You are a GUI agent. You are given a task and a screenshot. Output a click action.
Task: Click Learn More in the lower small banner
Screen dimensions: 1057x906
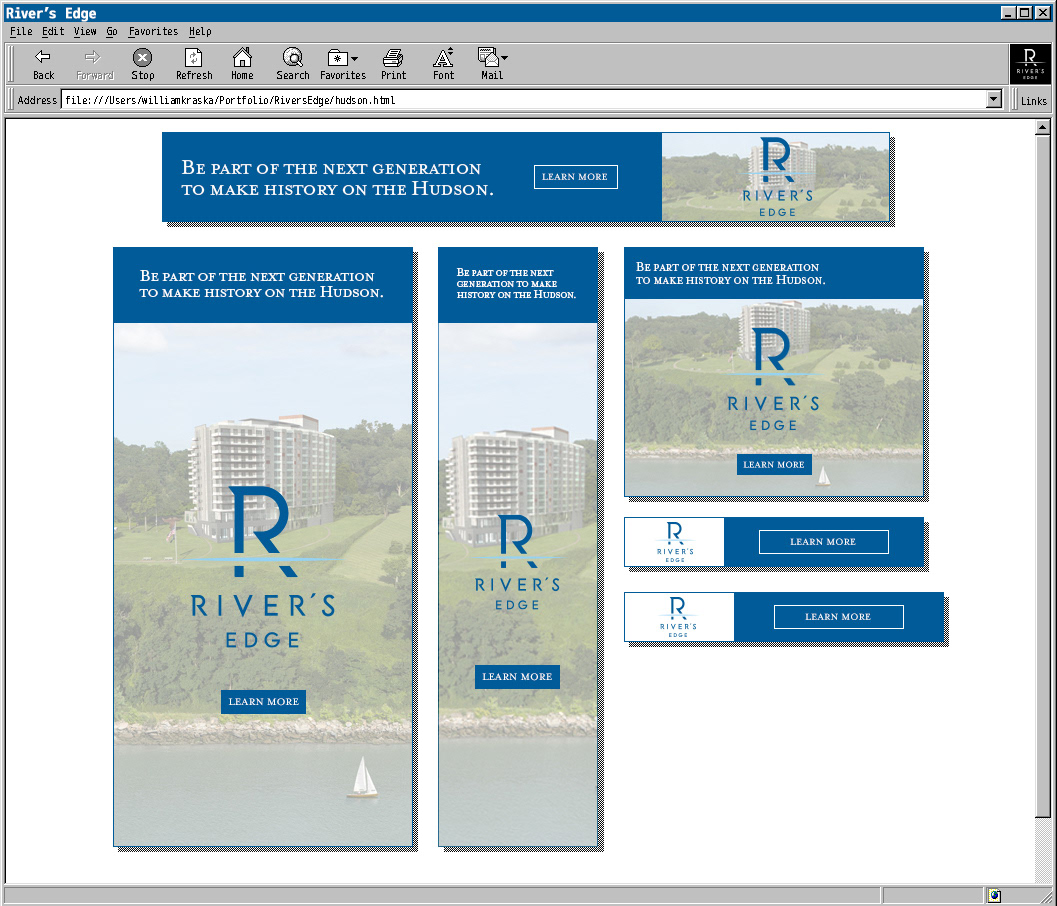click(839, 617)
